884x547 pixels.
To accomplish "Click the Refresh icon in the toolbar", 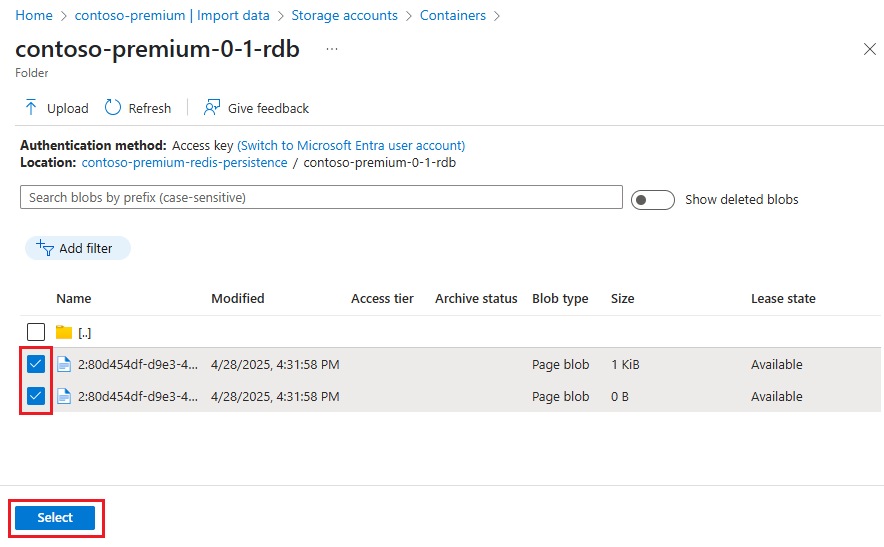I will coord(113,108).
